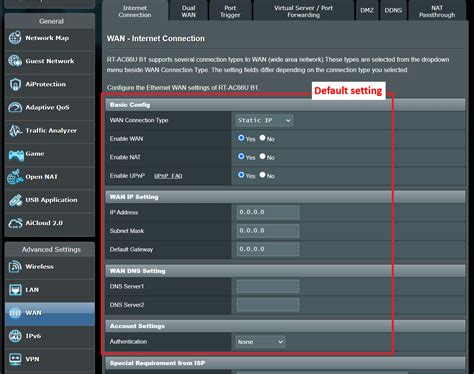Click the Traffic Analyzer waveform icon
The width and height of the screenshot is (474, 374).
(15, 131)
